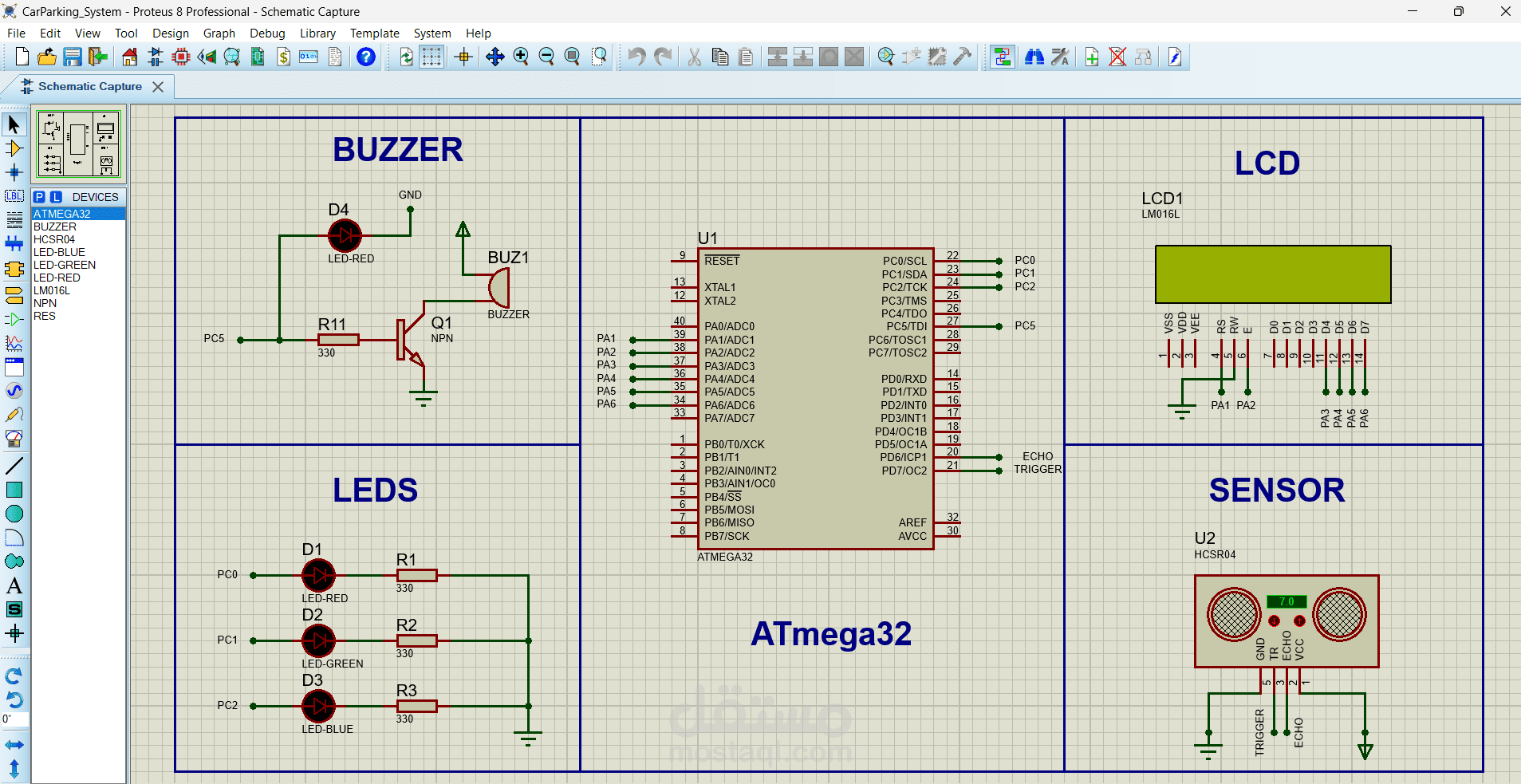Save the project with the floppy disk icon
The image size is (1521, 784).
click(x=73, y=57)
